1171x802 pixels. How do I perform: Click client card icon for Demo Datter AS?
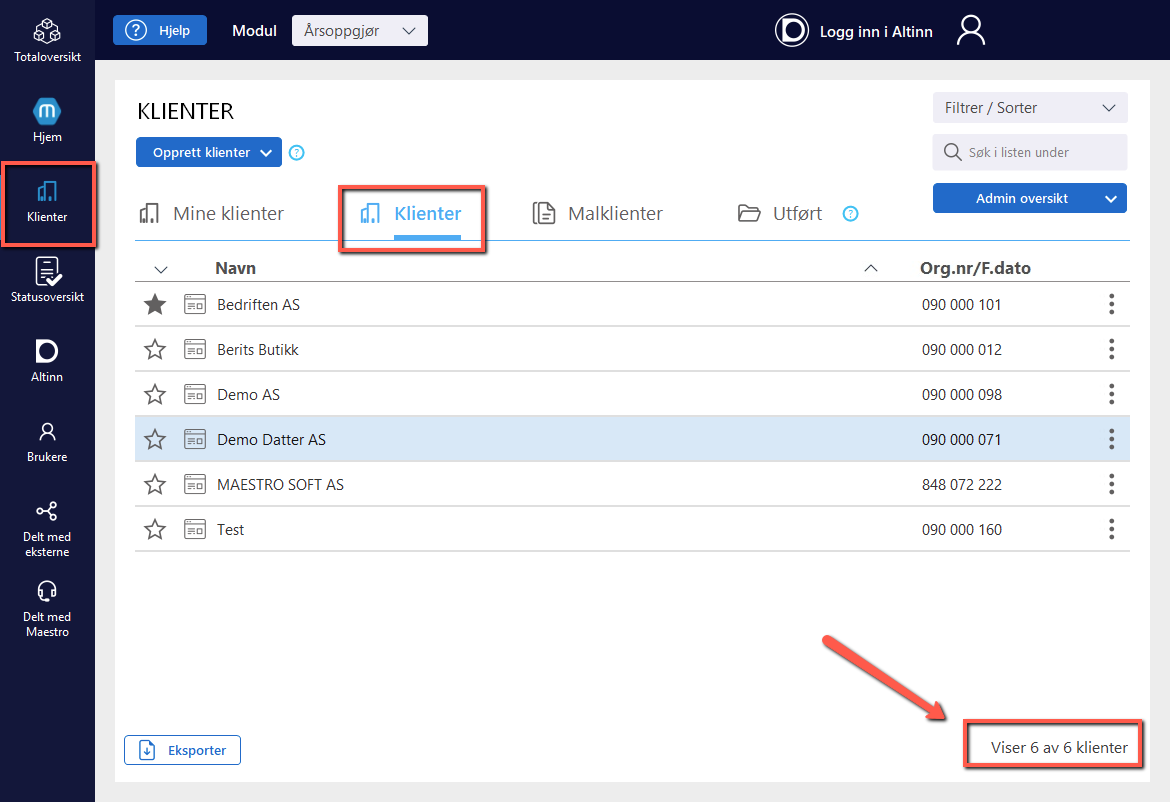pos(195,439)
